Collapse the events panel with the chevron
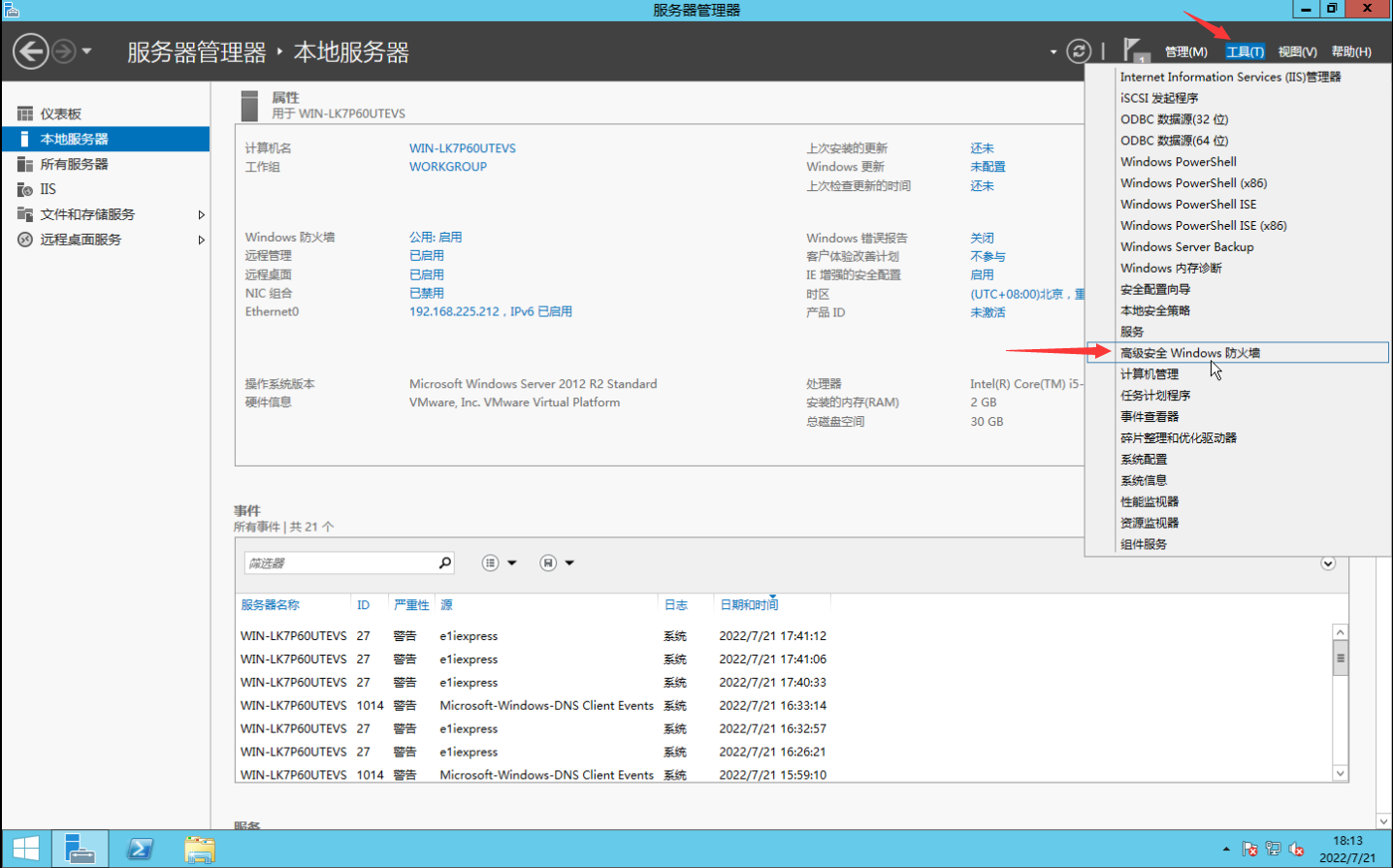1393x868 pixels. [1328, 563]
